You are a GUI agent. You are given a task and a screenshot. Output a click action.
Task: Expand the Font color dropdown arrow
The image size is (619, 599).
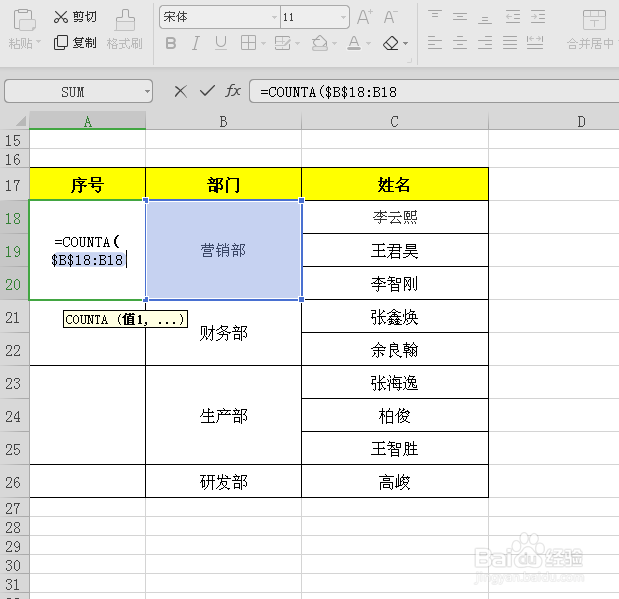point(368,43)
